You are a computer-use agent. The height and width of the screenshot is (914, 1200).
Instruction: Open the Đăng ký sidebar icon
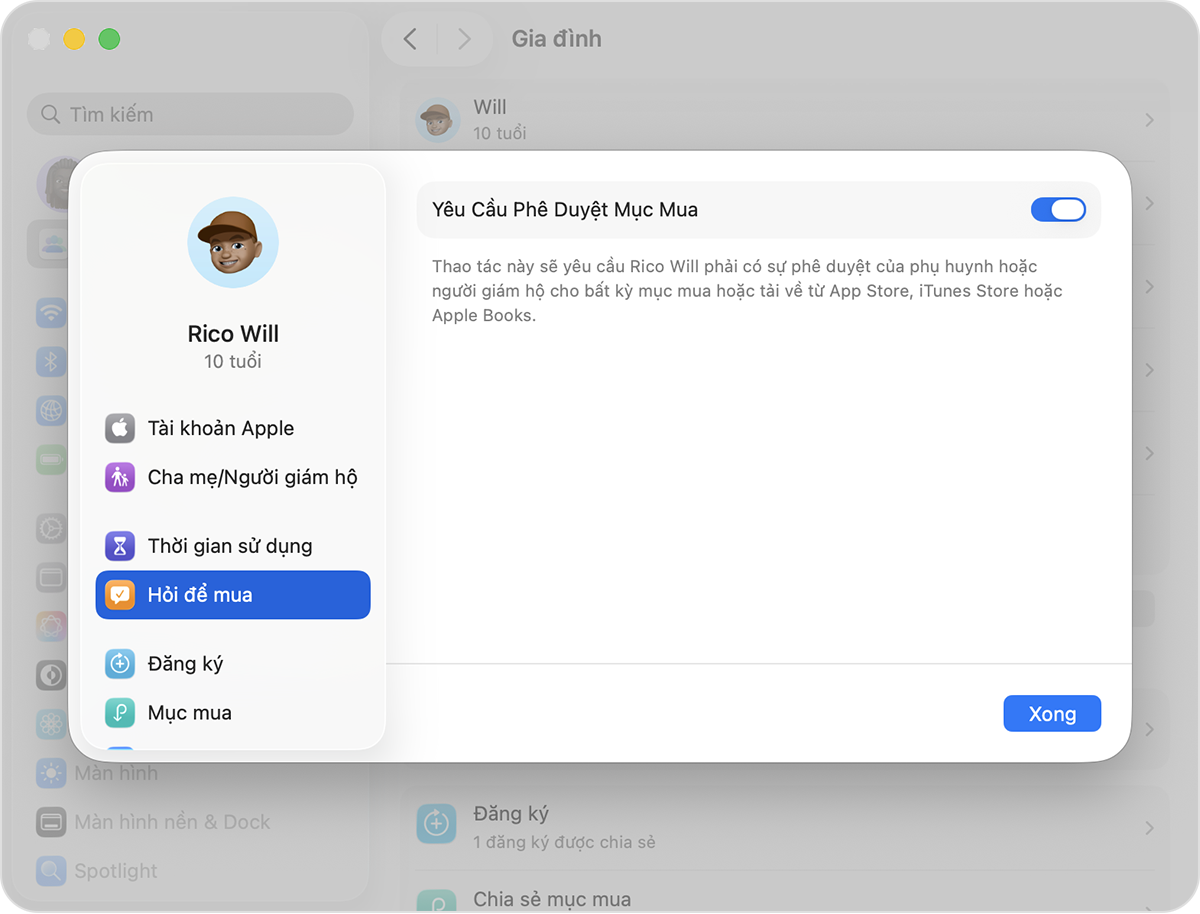pyautogui.click(x=120, y=664)
